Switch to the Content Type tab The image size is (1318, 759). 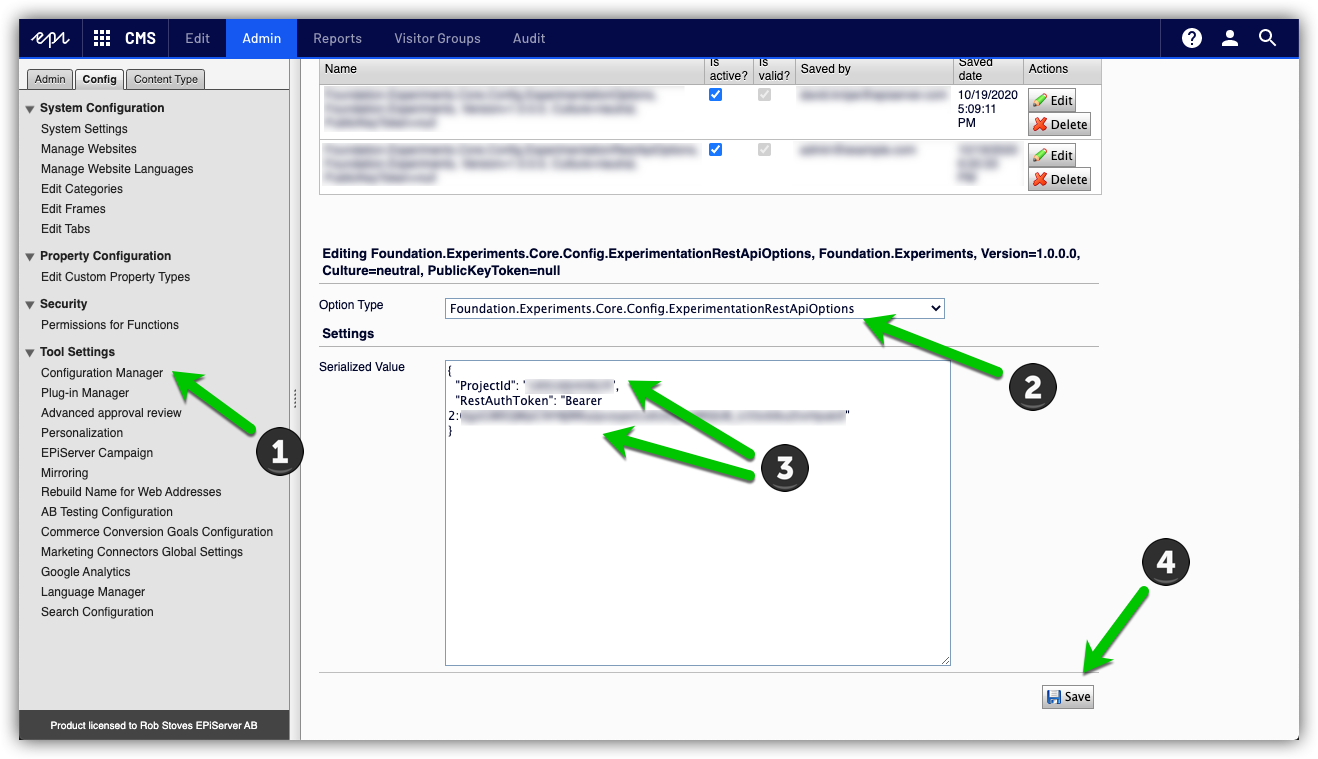point(165,79)
